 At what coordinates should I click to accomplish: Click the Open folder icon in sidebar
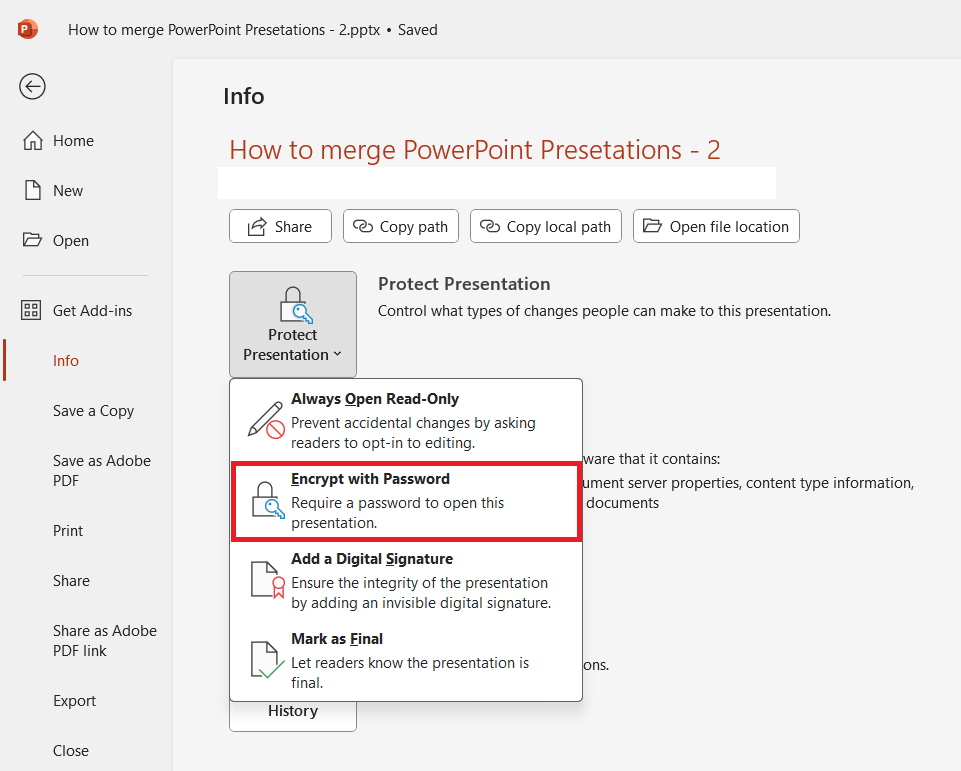pos(32,240)
